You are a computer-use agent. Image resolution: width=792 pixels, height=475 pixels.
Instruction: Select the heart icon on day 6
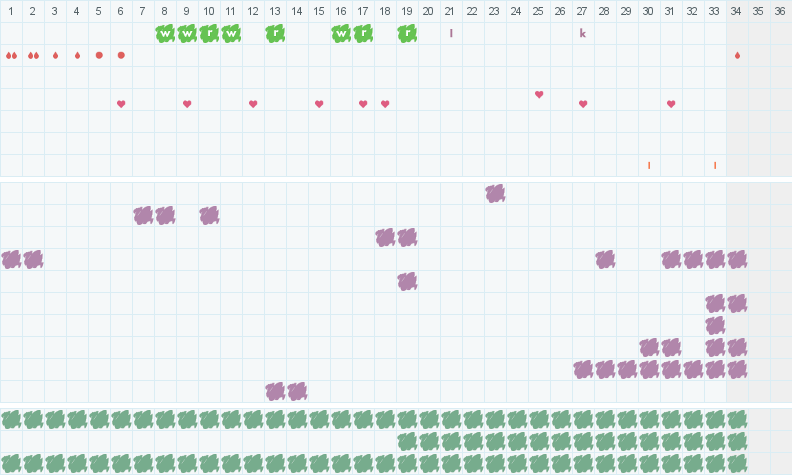point(121,104)
